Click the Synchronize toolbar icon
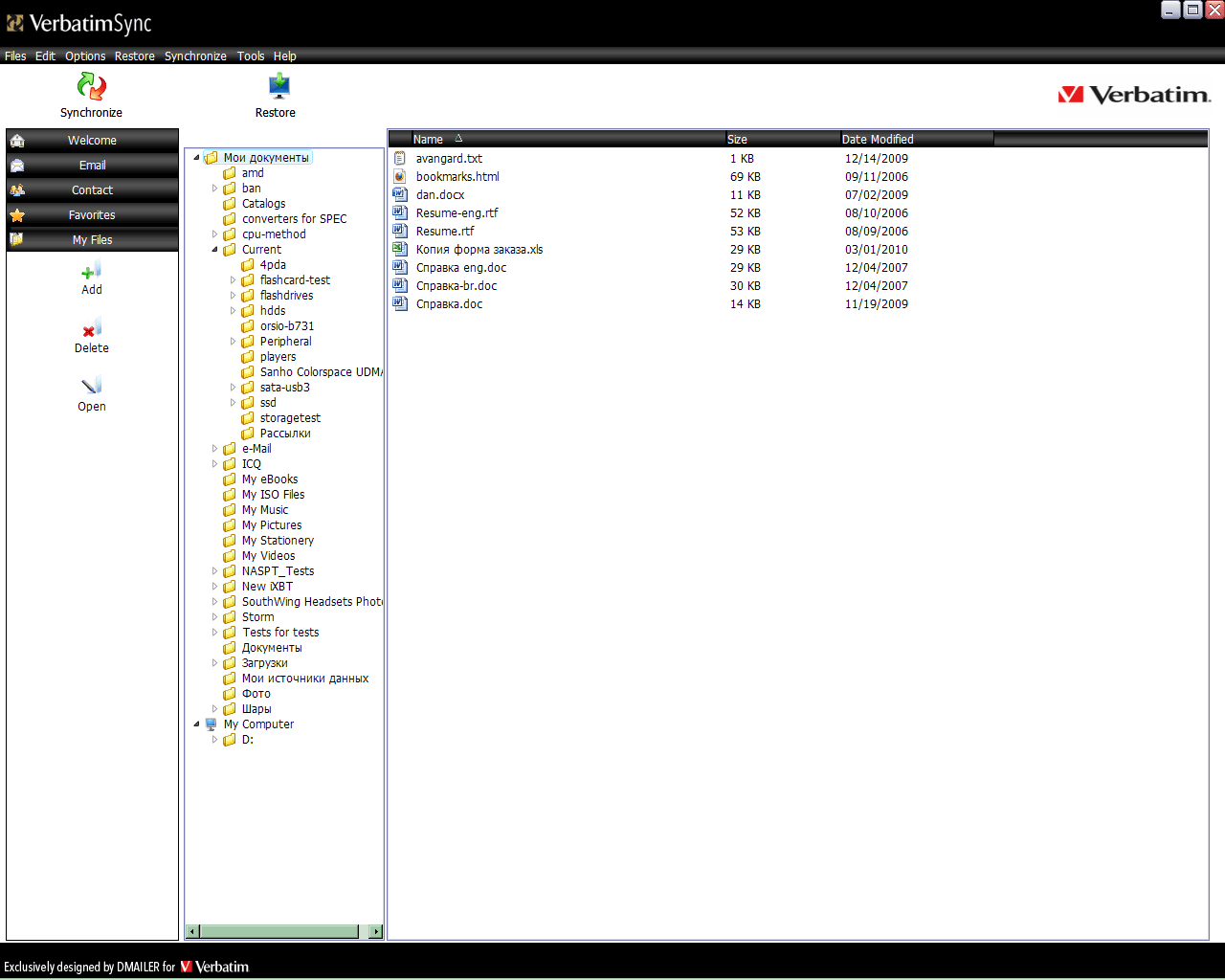 tap(91, 87)
